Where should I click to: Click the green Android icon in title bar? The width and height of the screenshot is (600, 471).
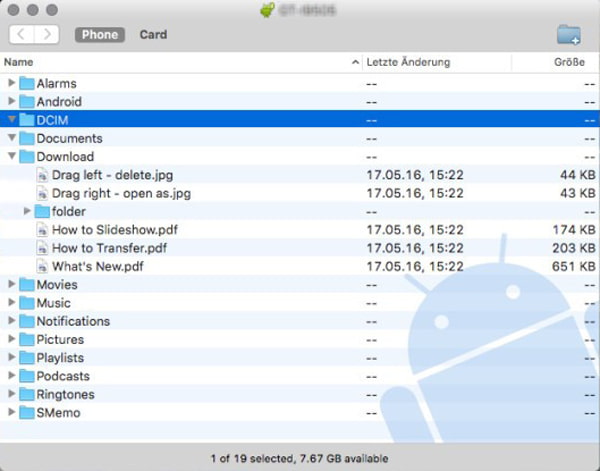pos(268,10)
